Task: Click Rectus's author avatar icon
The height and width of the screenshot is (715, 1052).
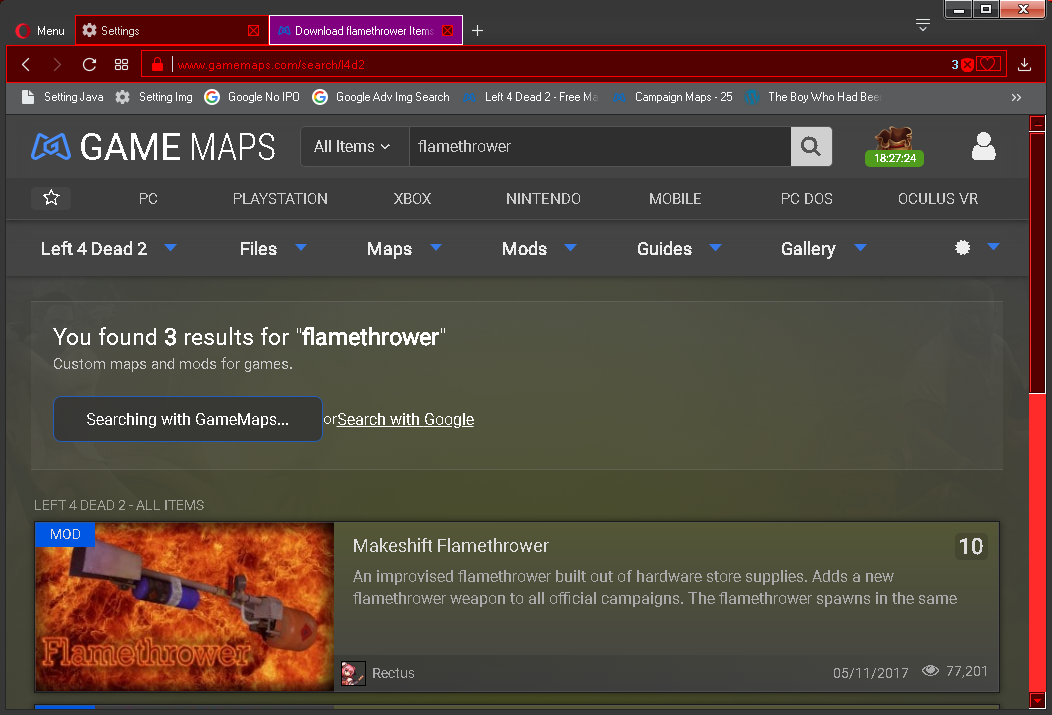Action: pyautogui.click(x=352, y=672)
